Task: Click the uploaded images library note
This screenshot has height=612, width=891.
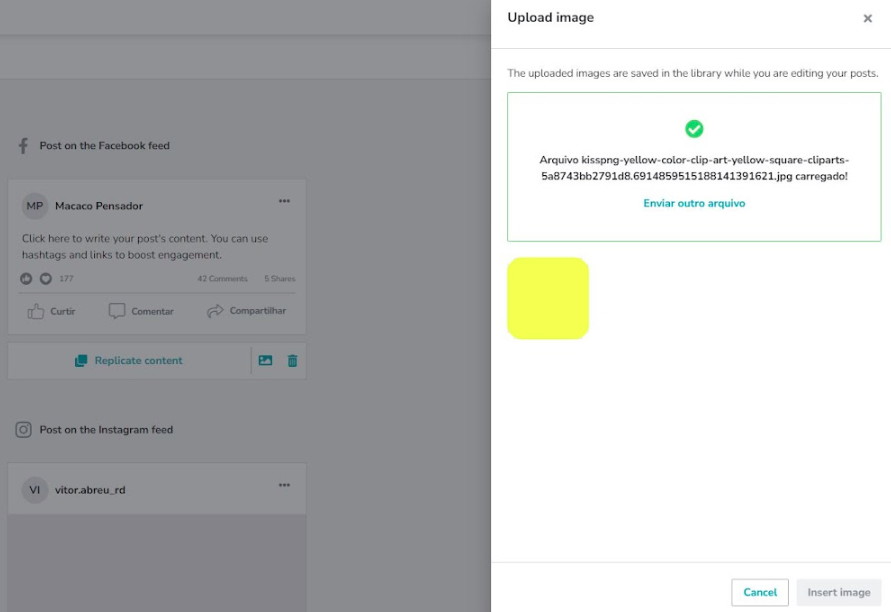Action: tap(693, 73)
